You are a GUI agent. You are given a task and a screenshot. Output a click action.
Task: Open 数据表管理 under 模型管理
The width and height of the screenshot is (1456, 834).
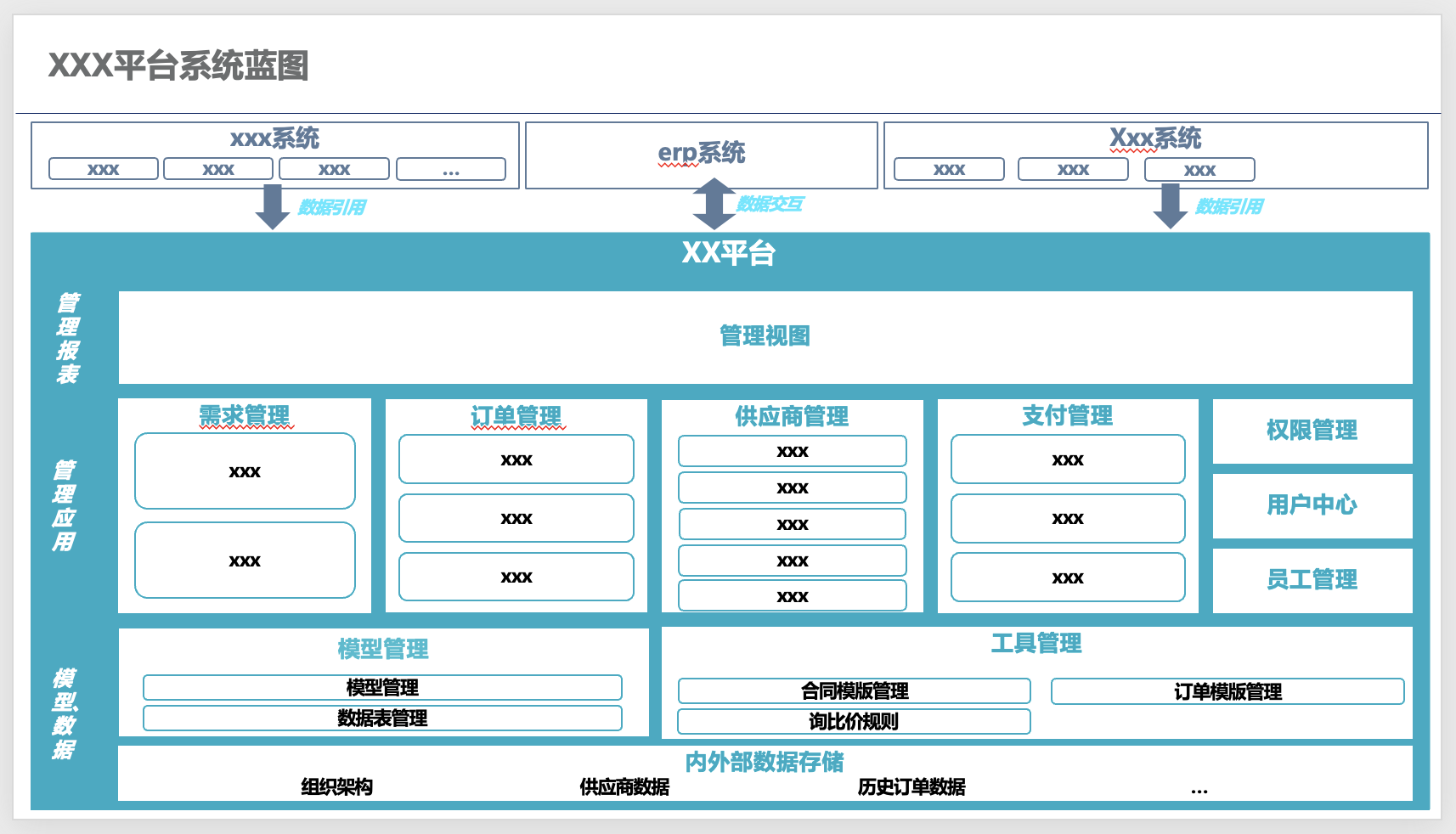pos(384,718)
